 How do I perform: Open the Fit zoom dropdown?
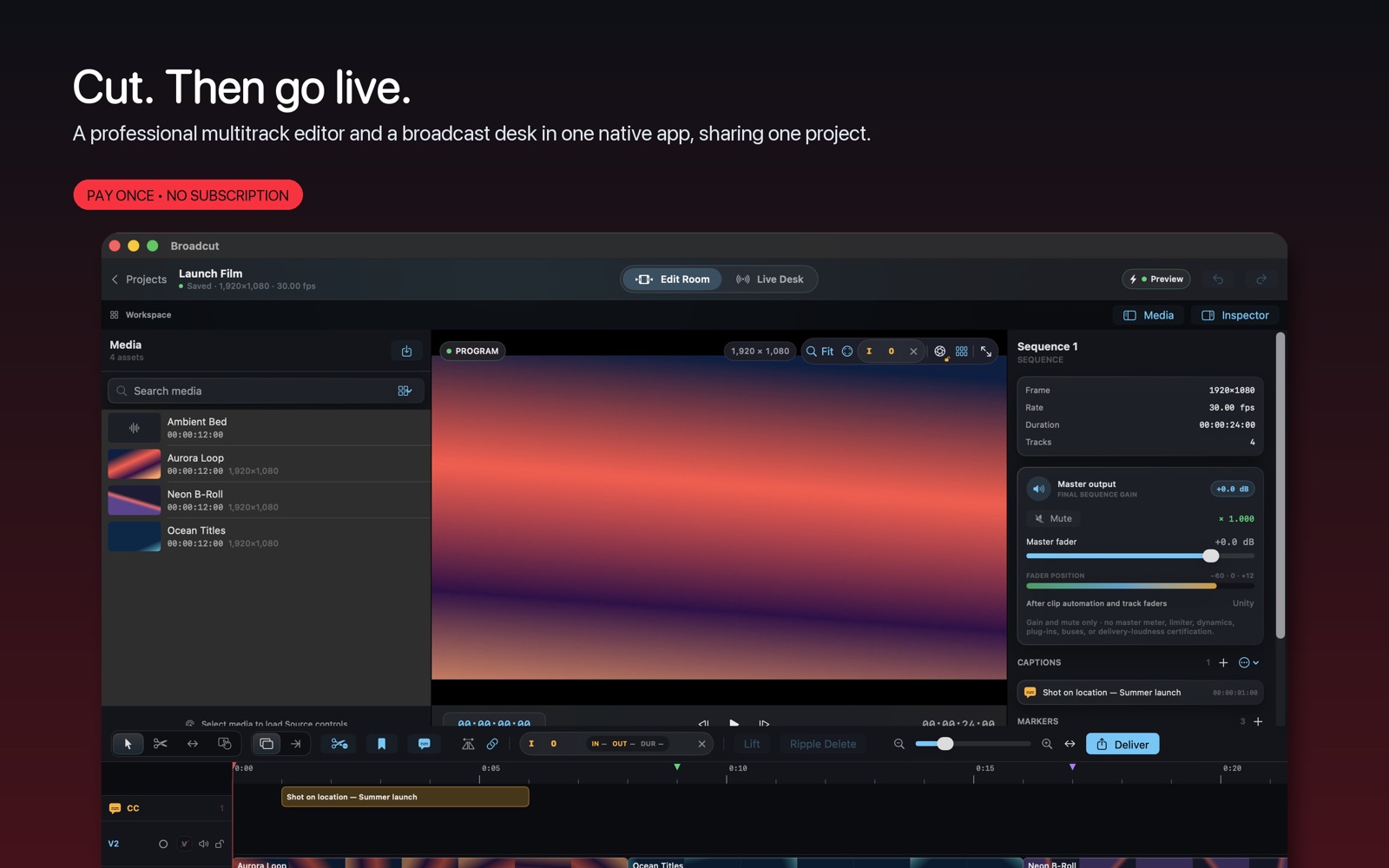pyautogui.click(x=820, y=352)
